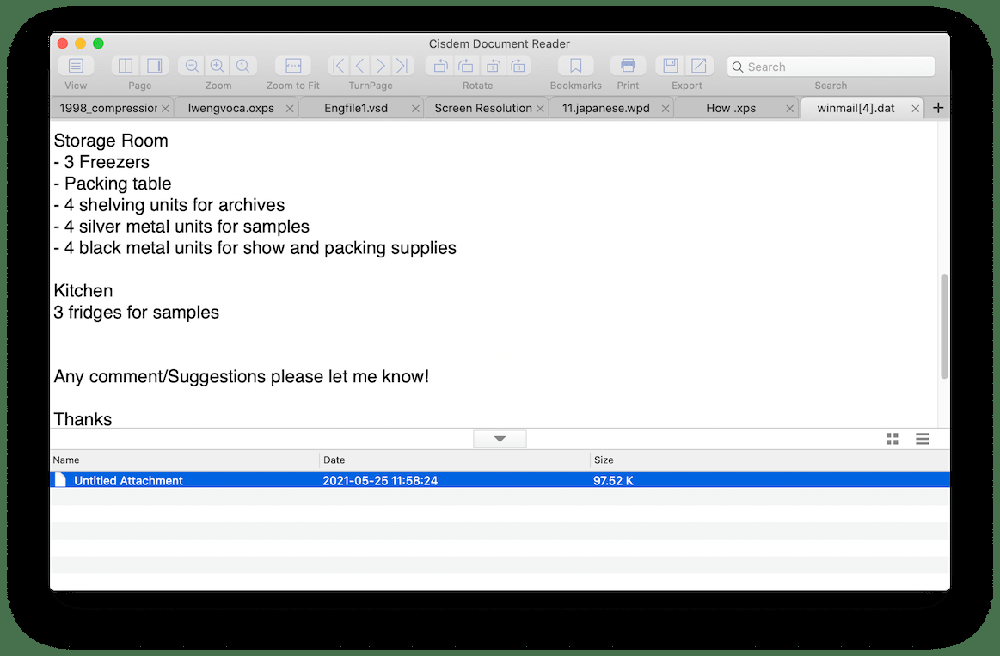Click the actual size magnifier icon

tap(243, 66)
